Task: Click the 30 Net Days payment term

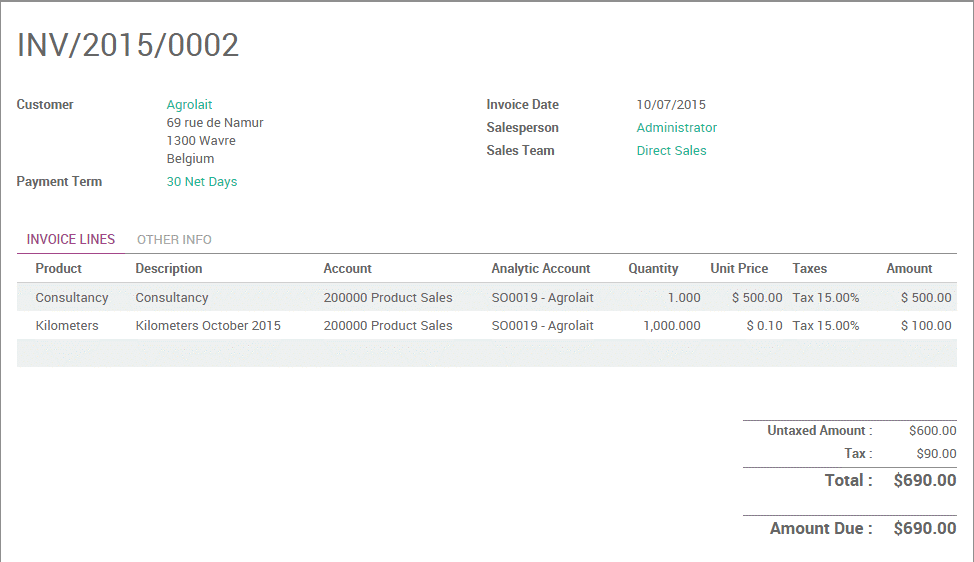Action: point(202,182)
